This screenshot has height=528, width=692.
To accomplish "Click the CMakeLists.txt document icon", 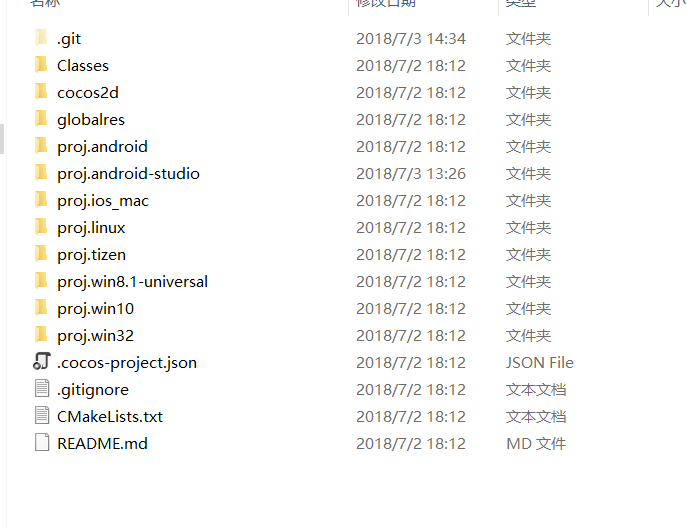I will pyautogui.click(x=42, y=415).
